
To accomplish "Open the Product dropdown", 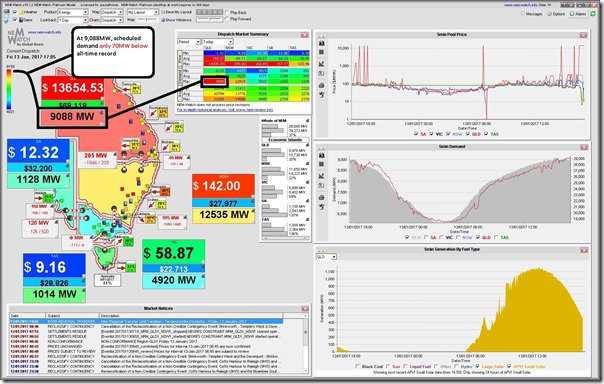I will 73,12.
